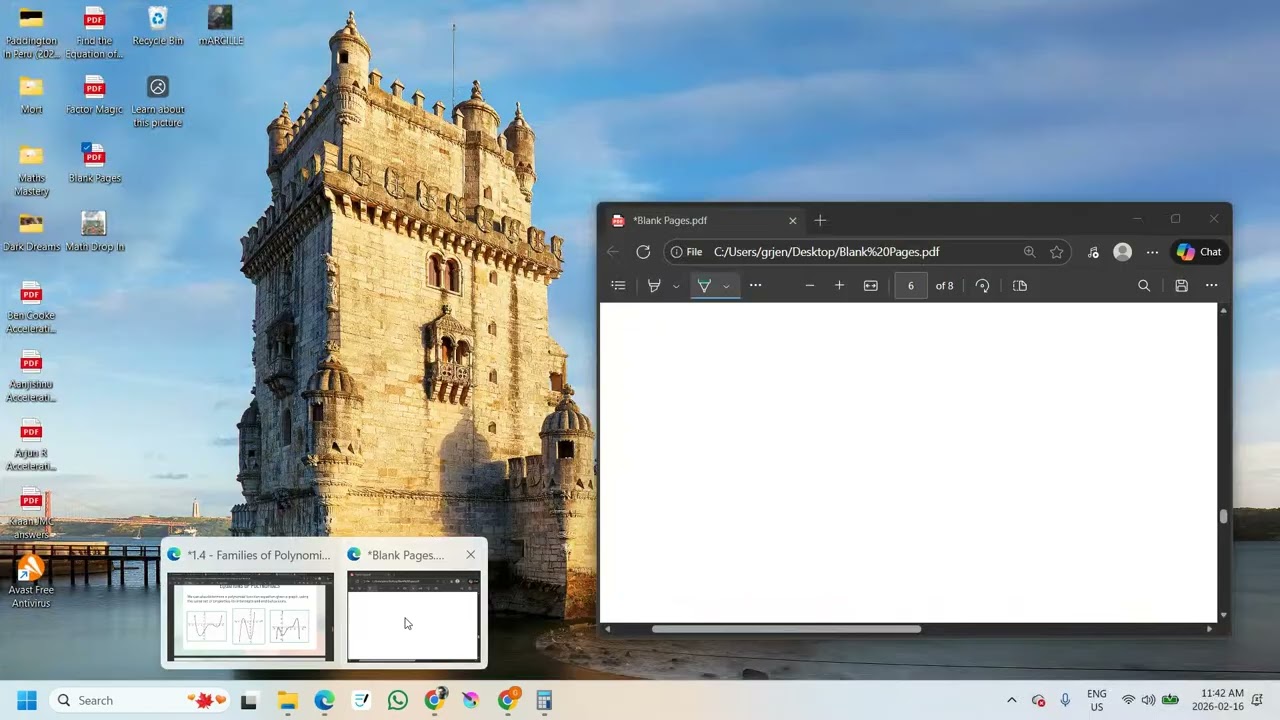Select the *Blank Pages.pdf browser tab

[x=704, y=220]
